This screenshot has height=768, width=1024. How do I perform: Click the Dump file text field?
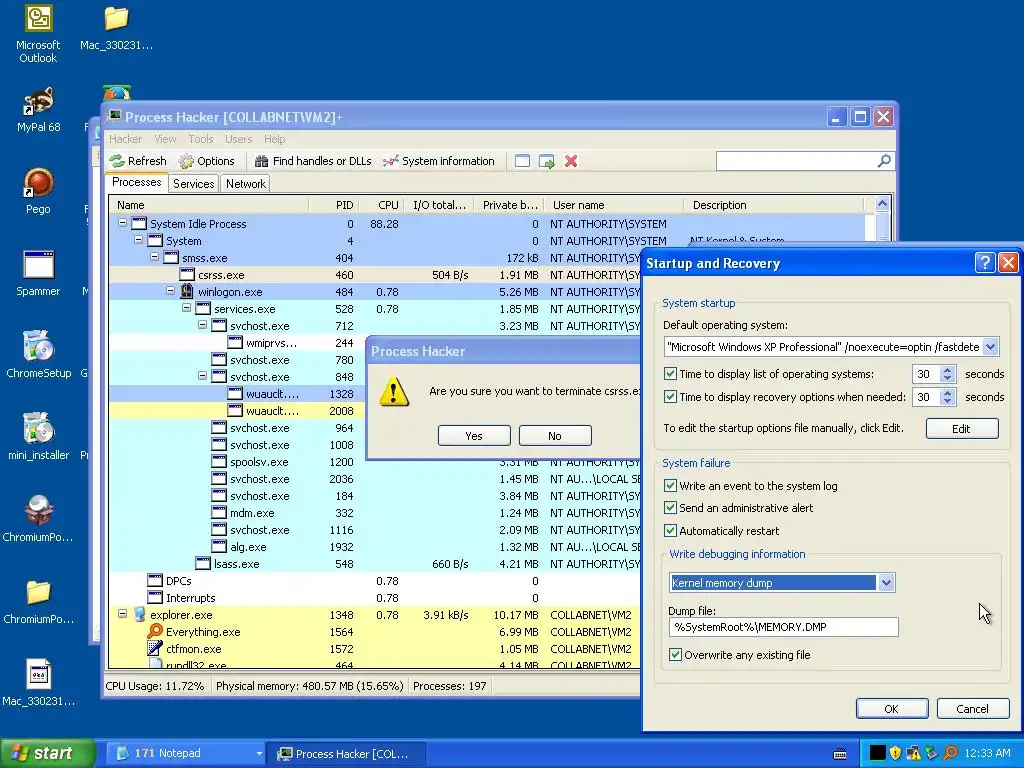[x=783, y=627]
